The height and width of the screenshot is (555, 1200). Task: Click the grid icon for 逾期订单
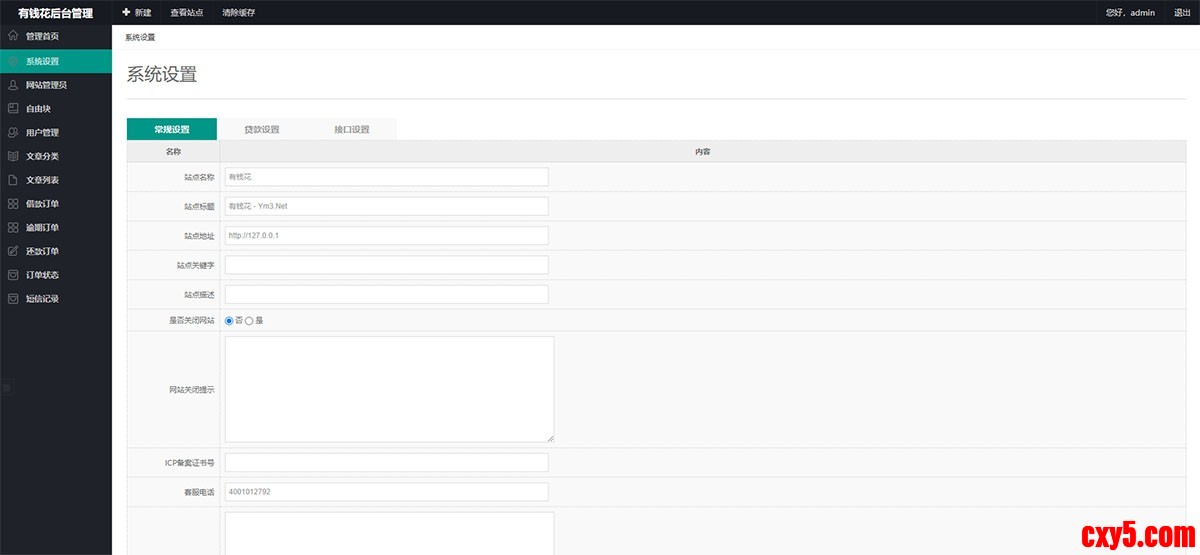(x=13, y=227)
